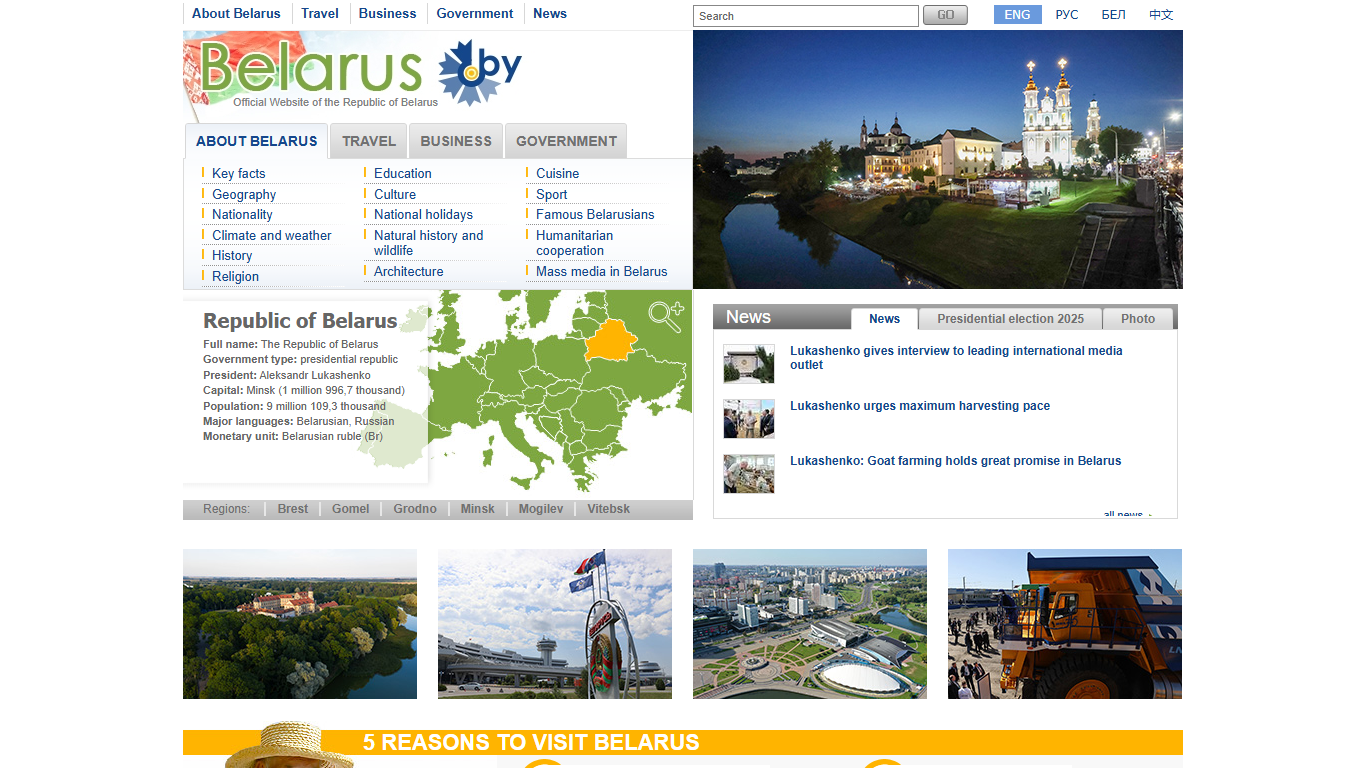Click the 5 Reasons to Visit Belarus banner

tap(683, 743)
